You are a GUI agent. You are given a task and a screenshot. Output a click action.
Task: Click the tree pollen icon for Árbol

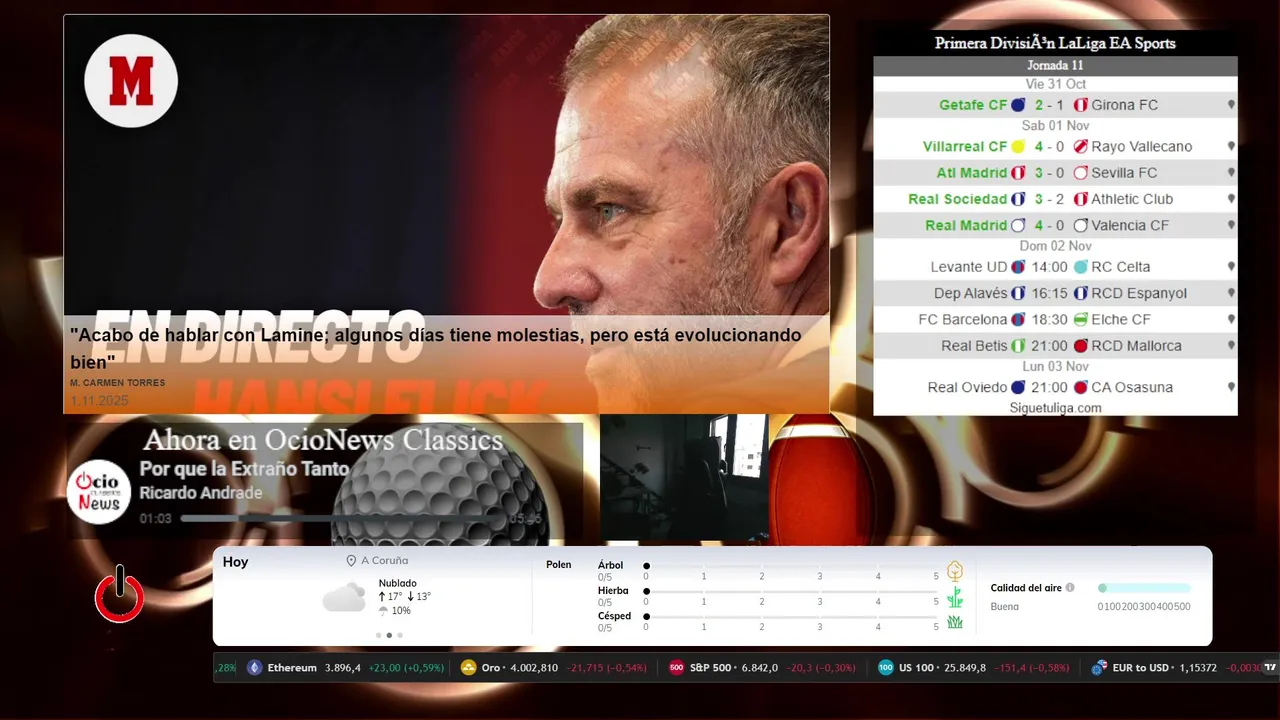(955, 571)
